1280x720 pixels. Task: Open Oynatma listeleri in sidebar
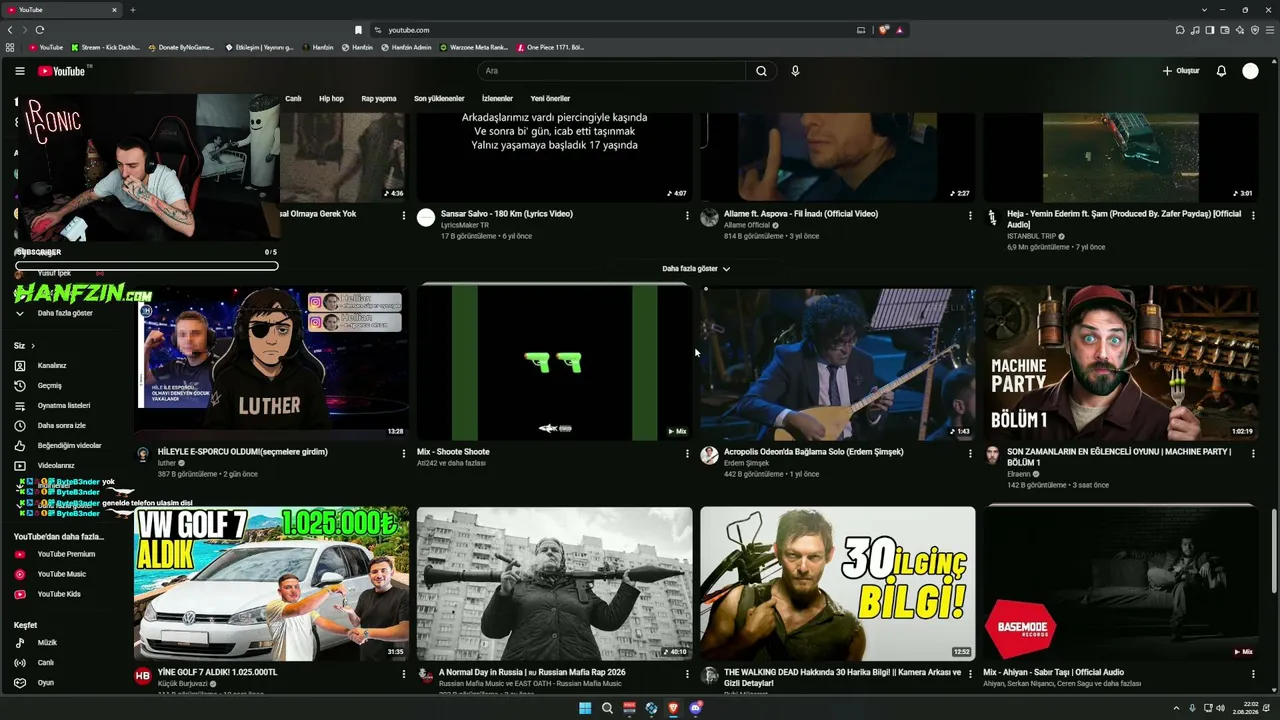point(64,406)
